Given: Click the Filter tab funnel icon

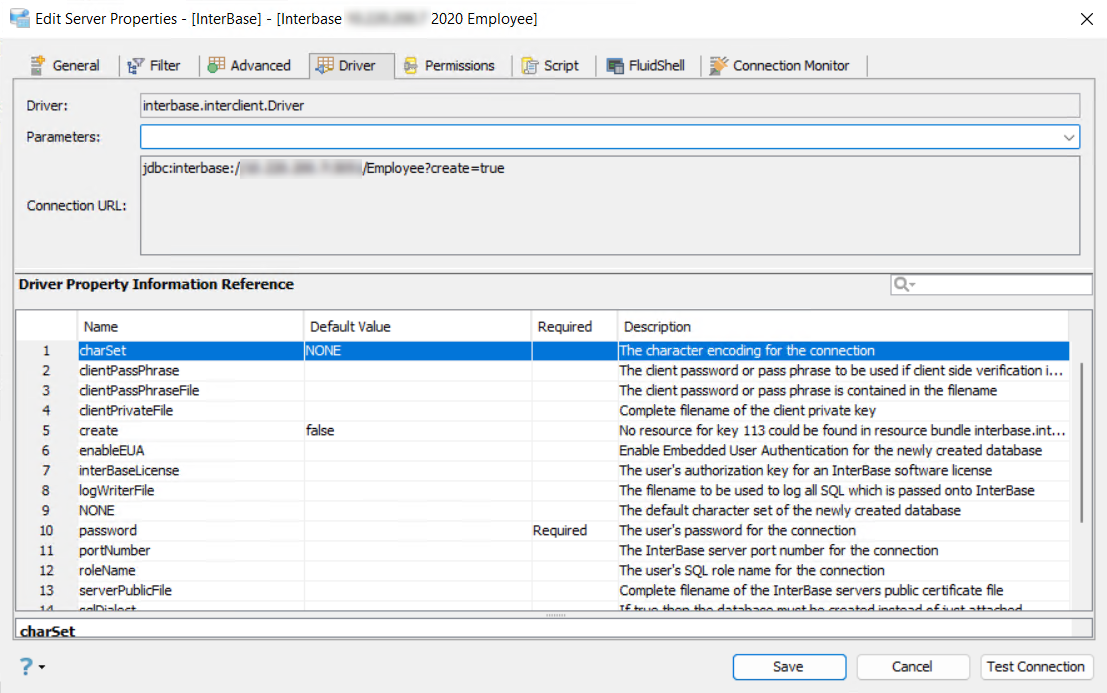Looking at the screenshot, I should pyautogui.click(x=137, y=66).
